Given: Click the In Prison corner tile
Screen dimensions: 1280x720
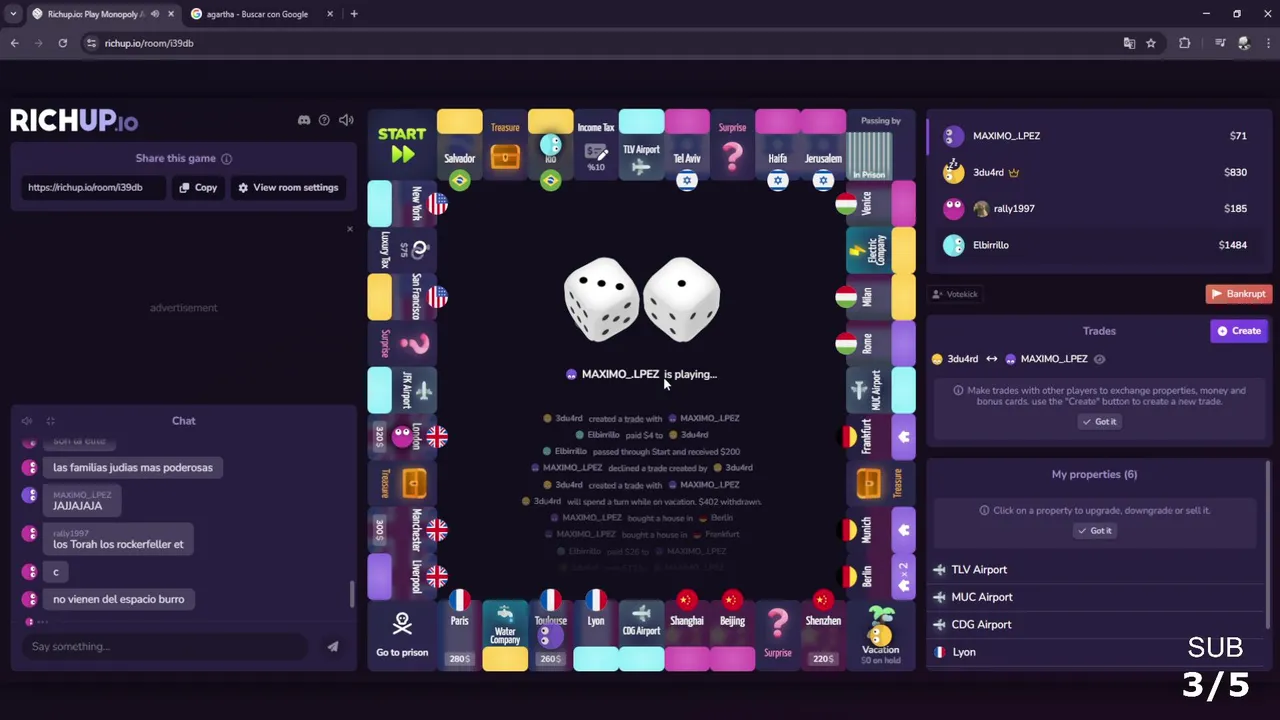Looking at the screenshot, I should 881,146.
